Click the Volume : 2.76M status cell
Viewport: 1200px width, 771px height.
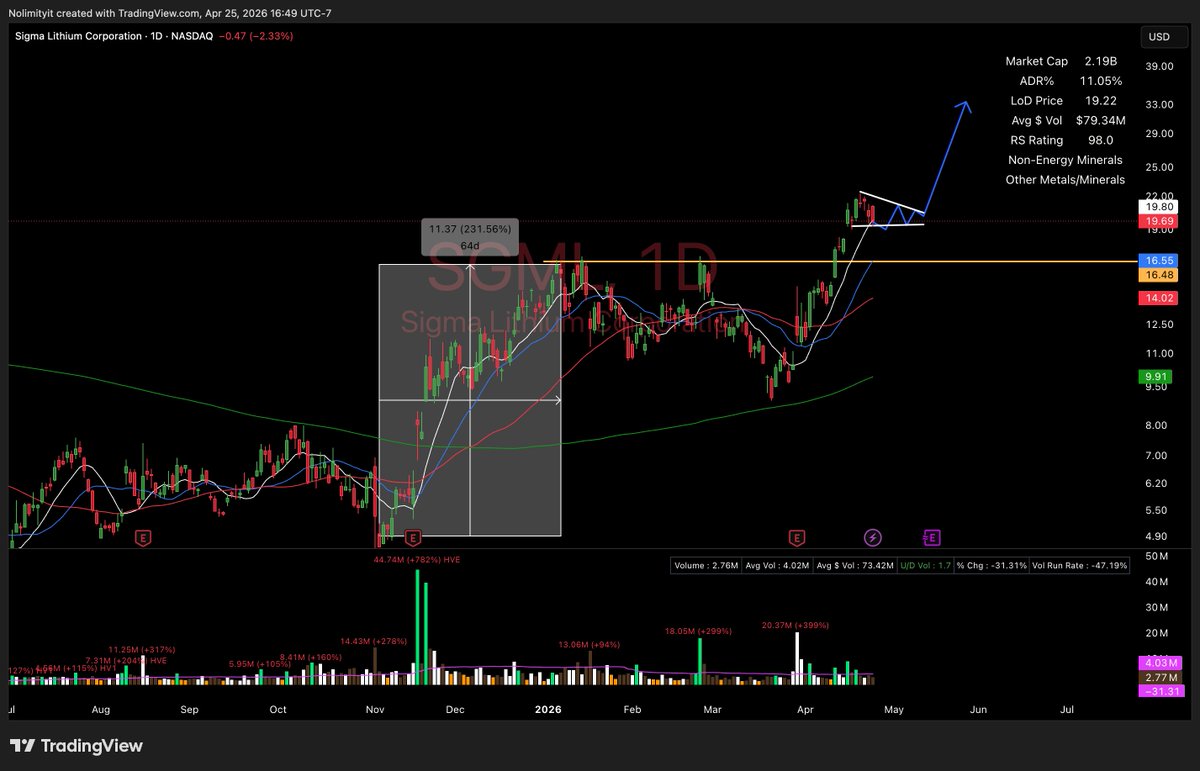click(x=706, y=566)
